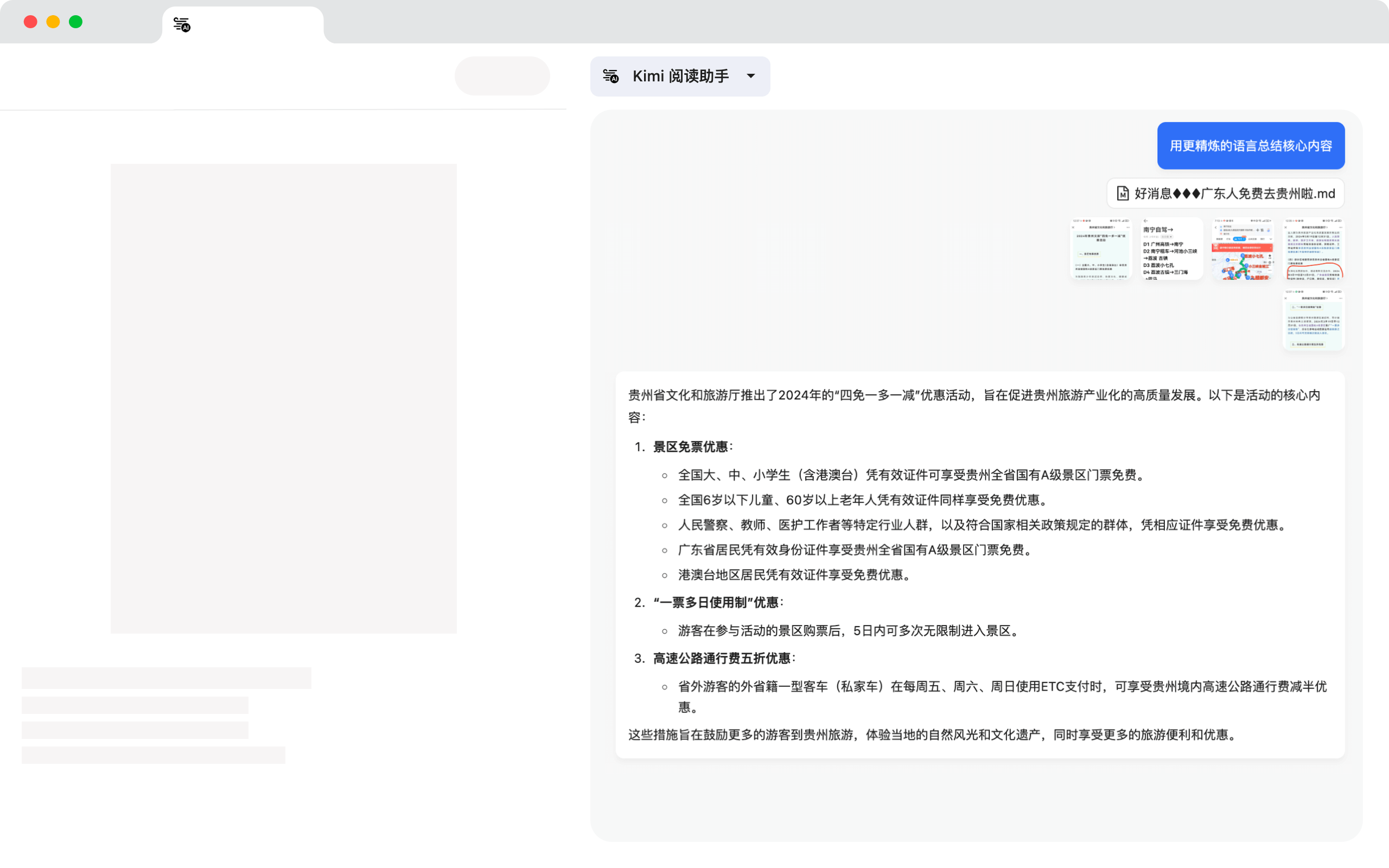1389x868 pixels.
Task: Click the grey search pill in the left pane
Action: pos(502,75)
